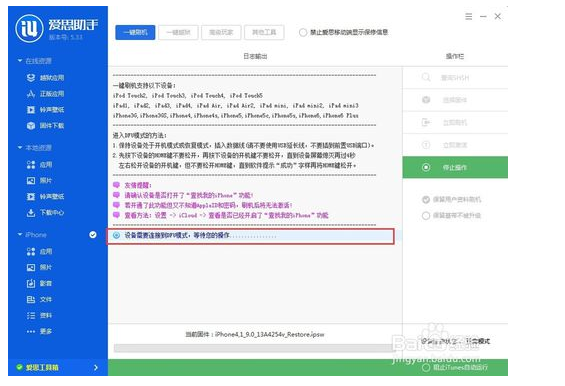Open 正版应用 with the A icon
Screen dimensions: 565x386
pyautogui.click(x=45, y=94)
